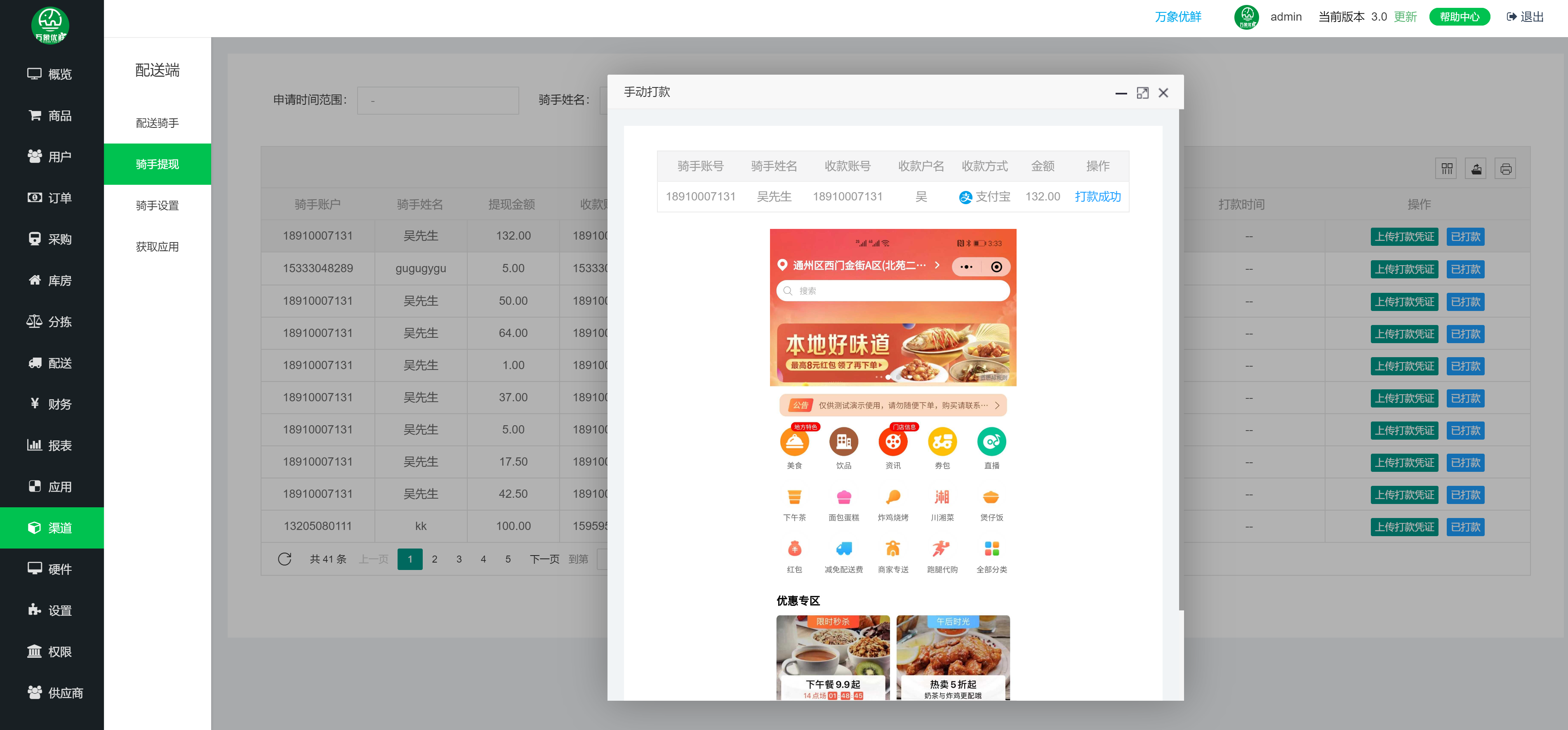Open 财务 section in sidebar
The height and width of the screenshot is (730, 1568).
coord(51,404)
